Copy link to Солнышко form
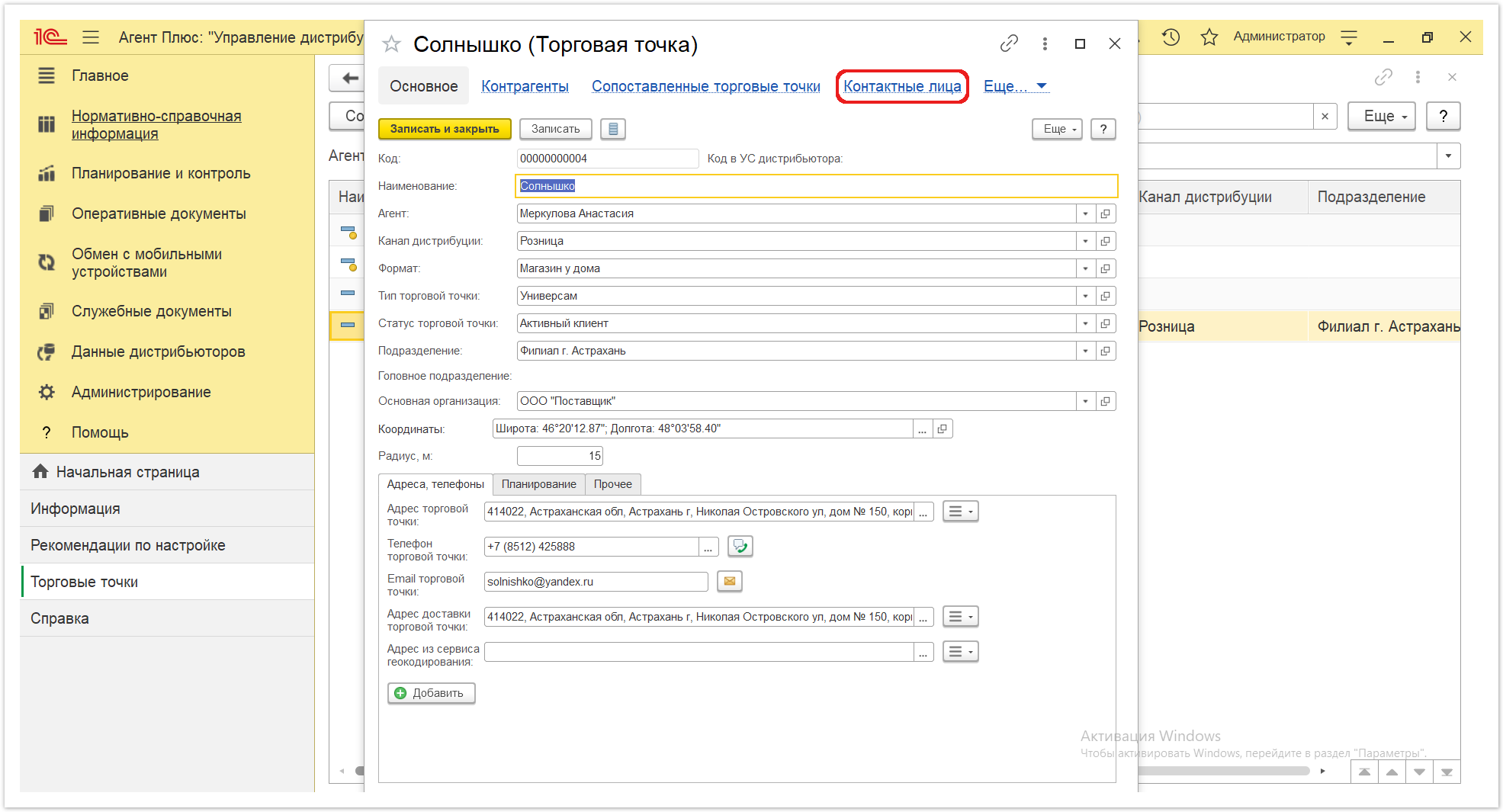Image resolution: width=1503 pixels, height=812 pixels. pyautogui.click(x=1009, y=43)
